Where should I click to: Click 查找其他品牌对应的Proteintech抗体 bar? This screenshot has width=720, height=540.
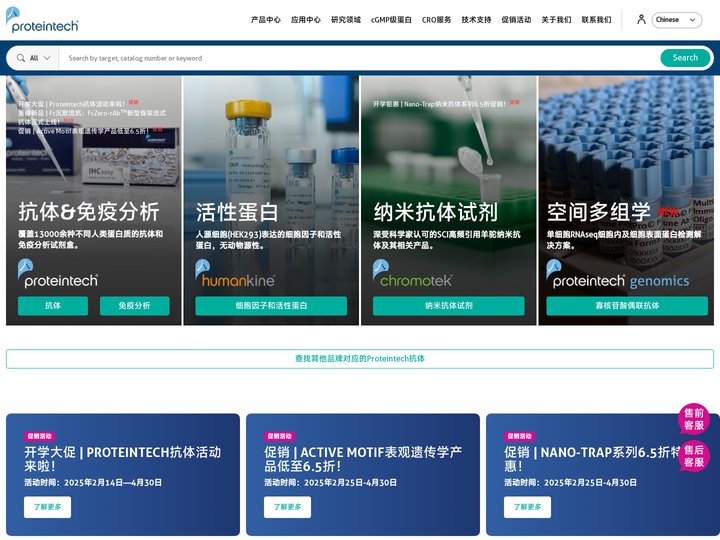point(360,359)
